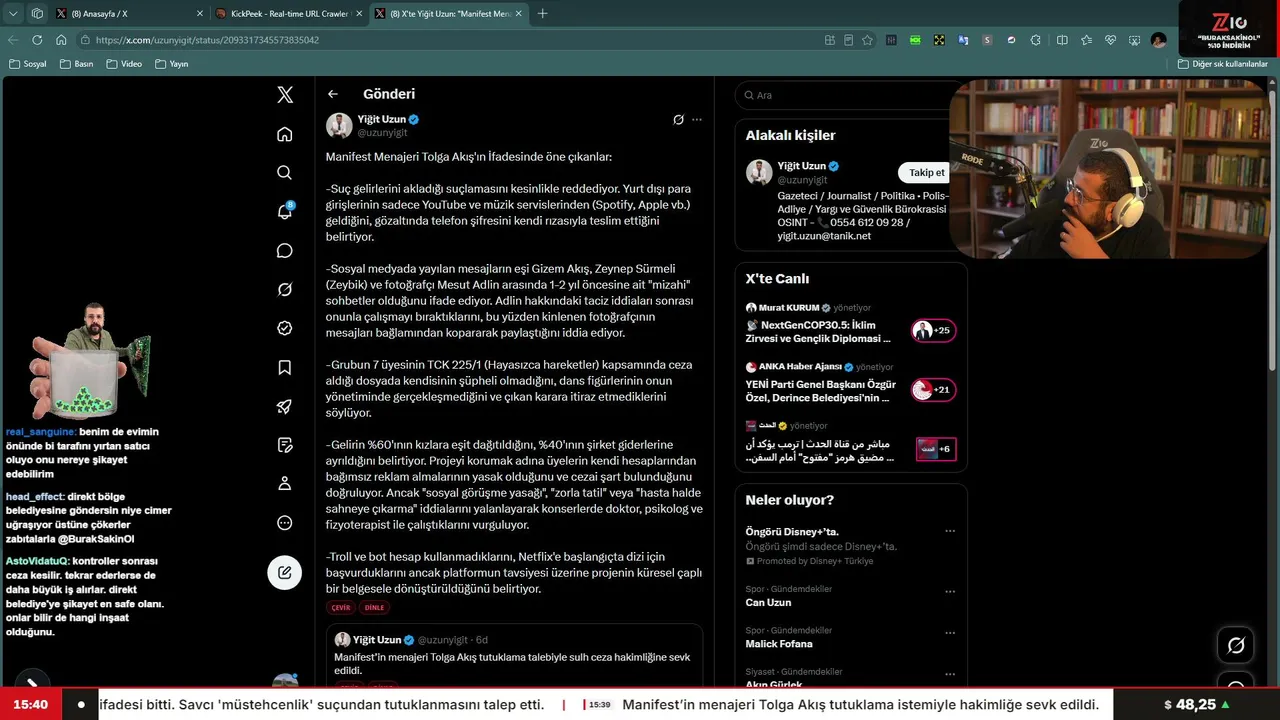Open browser extensions puzzle icon
This screenshot has height=720, width=1280.
[x=1035, y=40]
